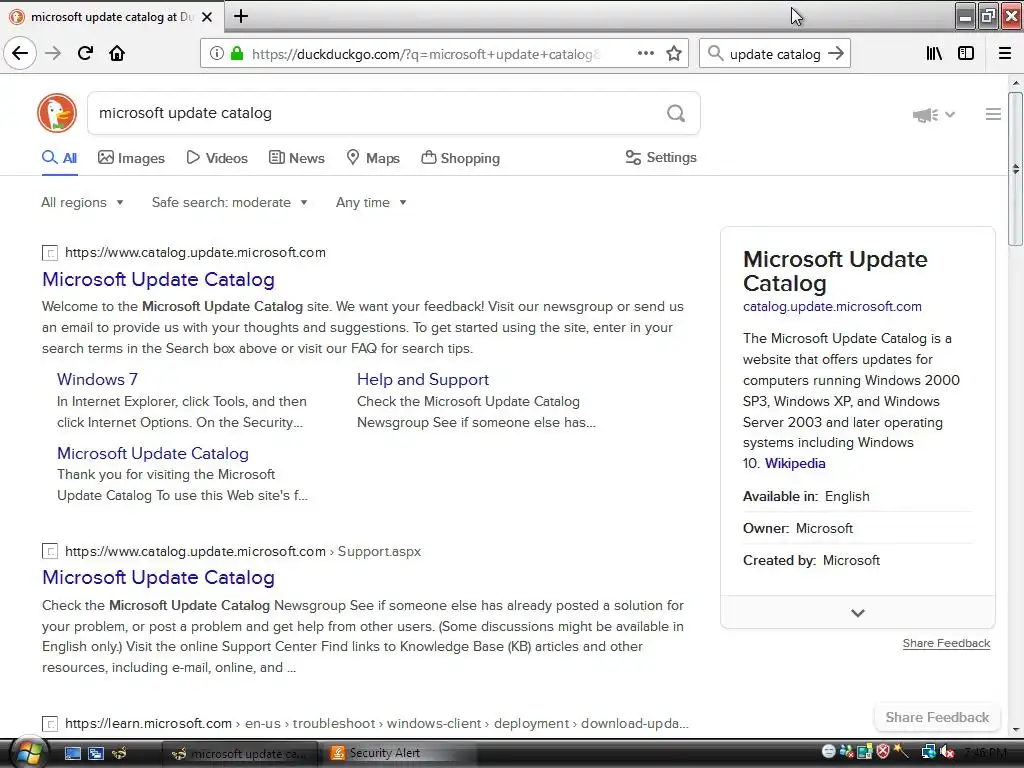Reload the current page

(x=85, y=53)
